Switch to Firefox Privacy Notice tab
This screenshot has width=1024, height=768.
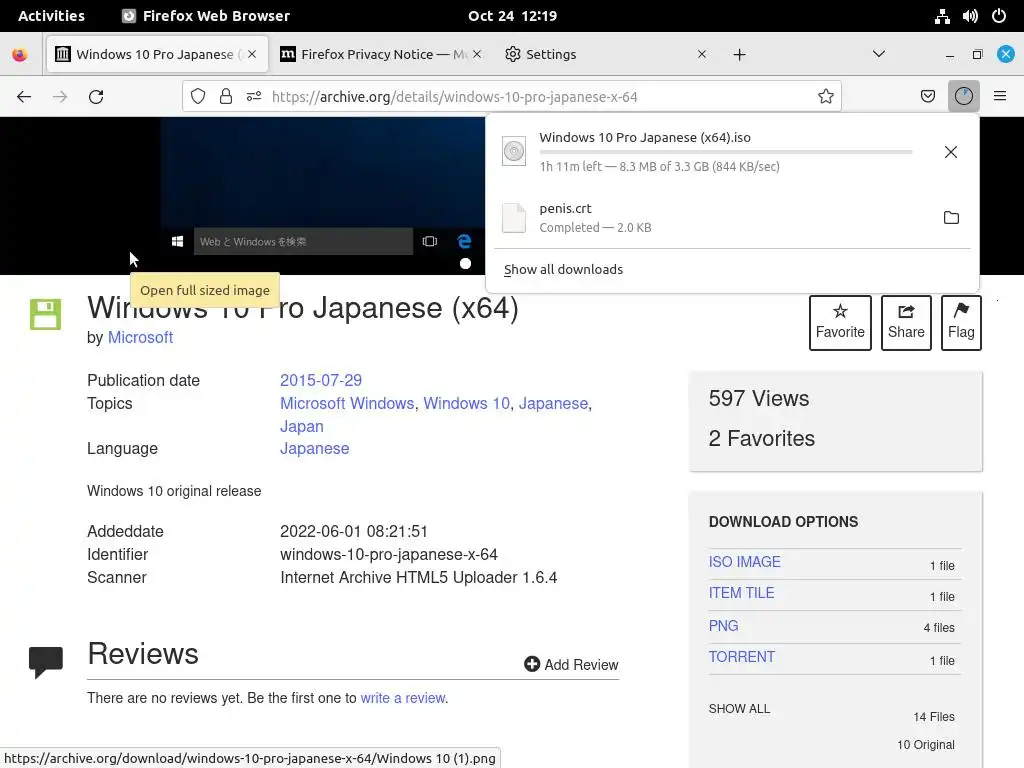pos(380,54)
